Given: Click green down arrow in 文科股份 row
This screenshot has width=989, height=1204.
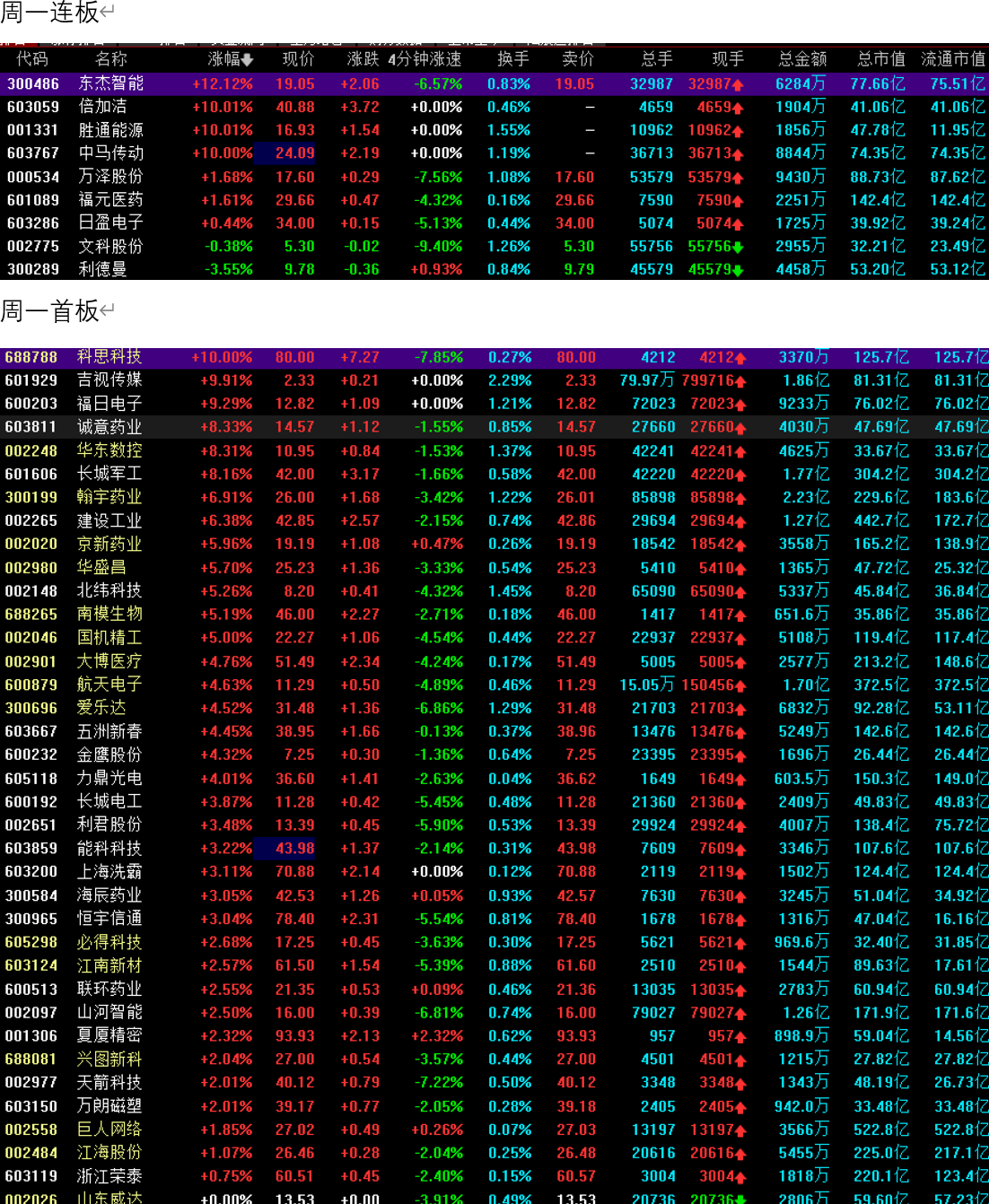Looking at the screenshot, I should pyautogui.click(x=738, y=247).
